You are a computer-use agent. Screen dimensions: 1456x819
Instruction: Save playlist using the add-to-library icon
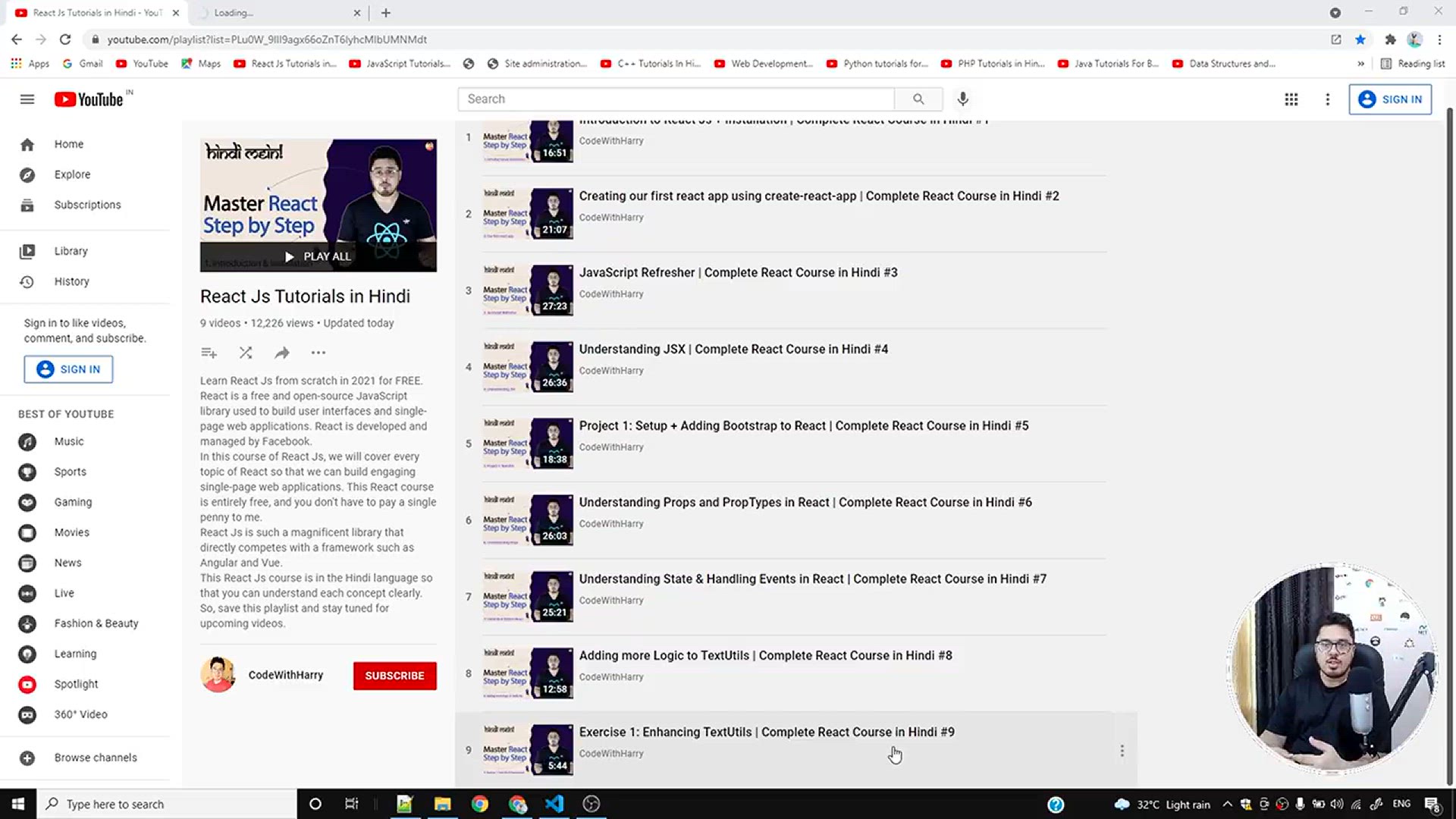[209, 353]
